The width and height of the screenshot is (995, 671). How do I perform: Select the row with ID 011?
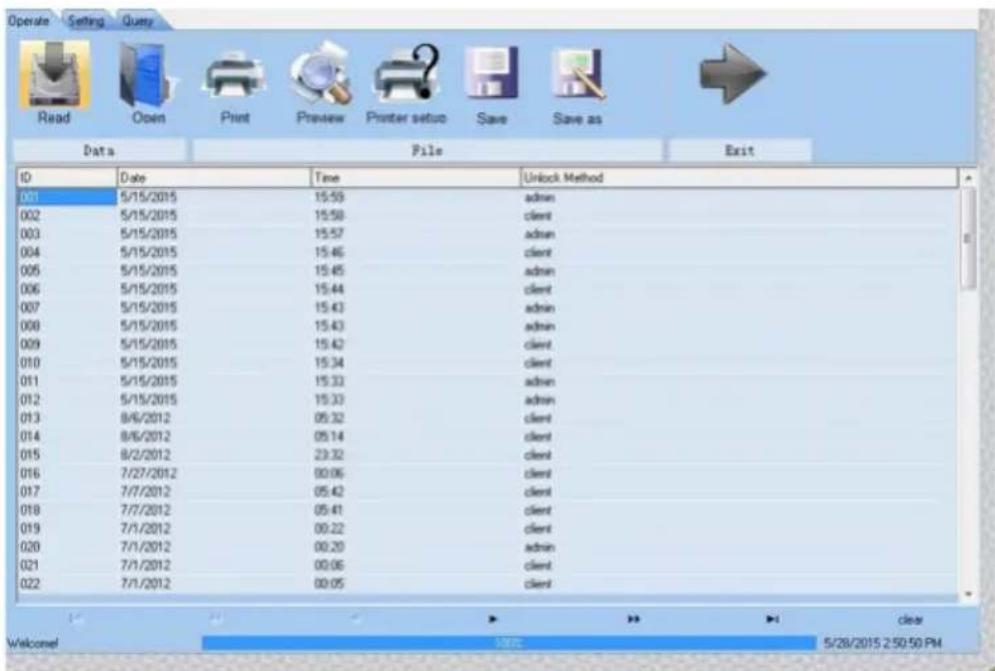pyautogui.click(x=487, y=382)
